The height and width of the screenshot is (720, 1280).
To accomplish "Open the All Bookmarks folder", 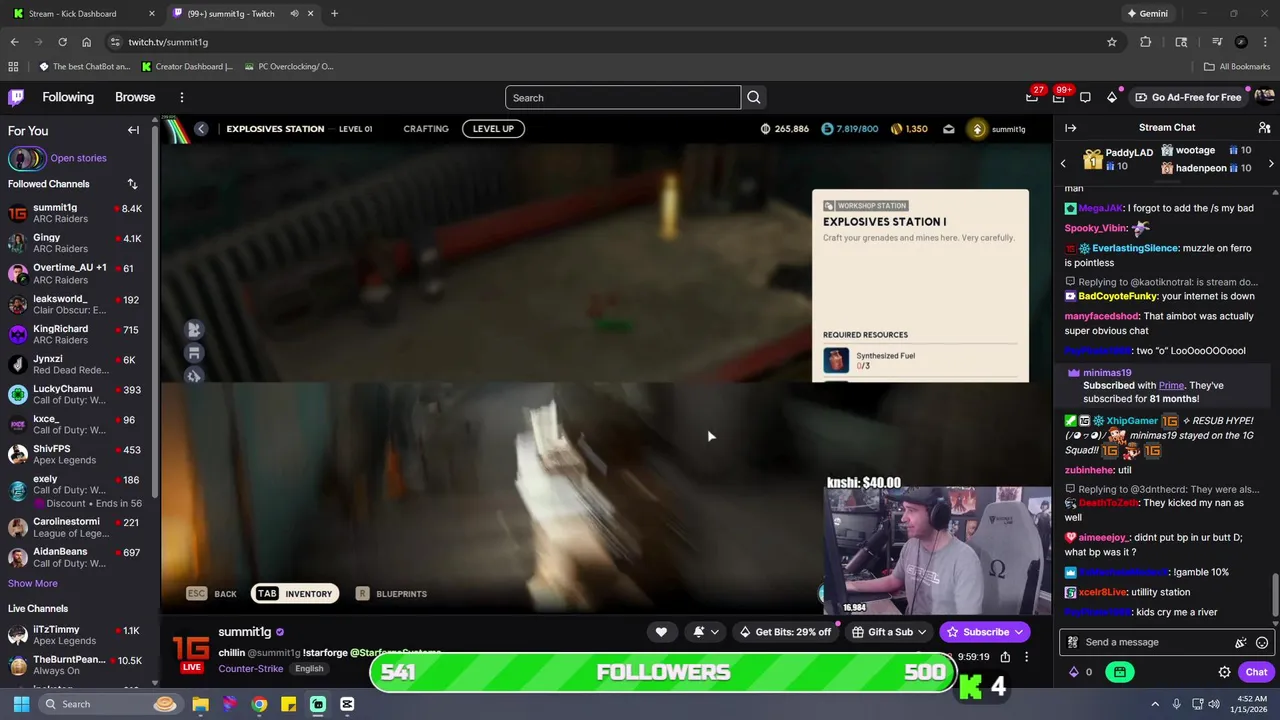I will click(1237, 67).
